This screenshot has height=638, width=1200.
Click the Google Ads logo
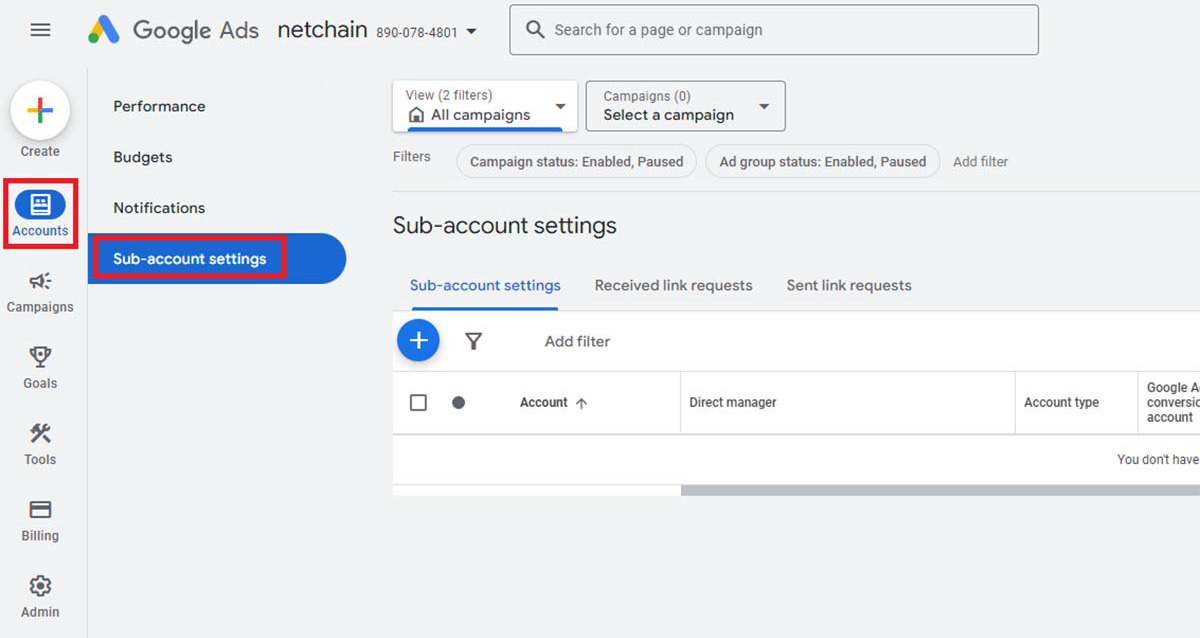point(173,30)
